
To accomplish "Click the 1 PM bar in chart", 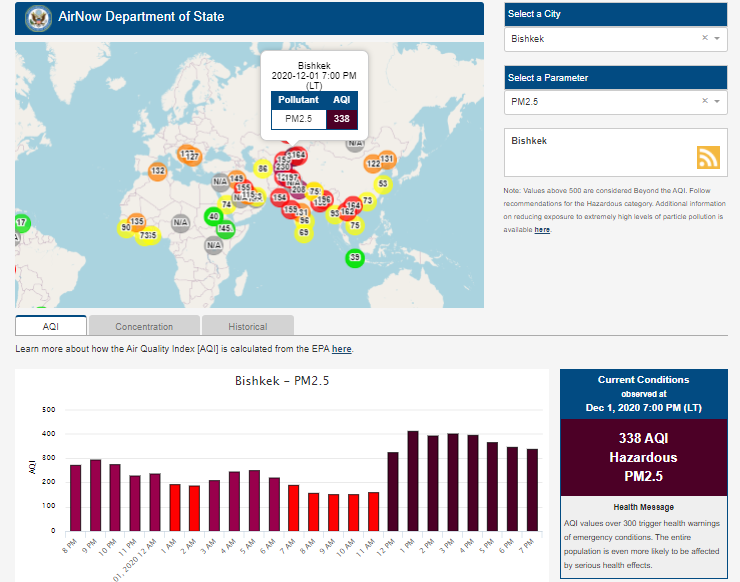I will tap(412, 480).
